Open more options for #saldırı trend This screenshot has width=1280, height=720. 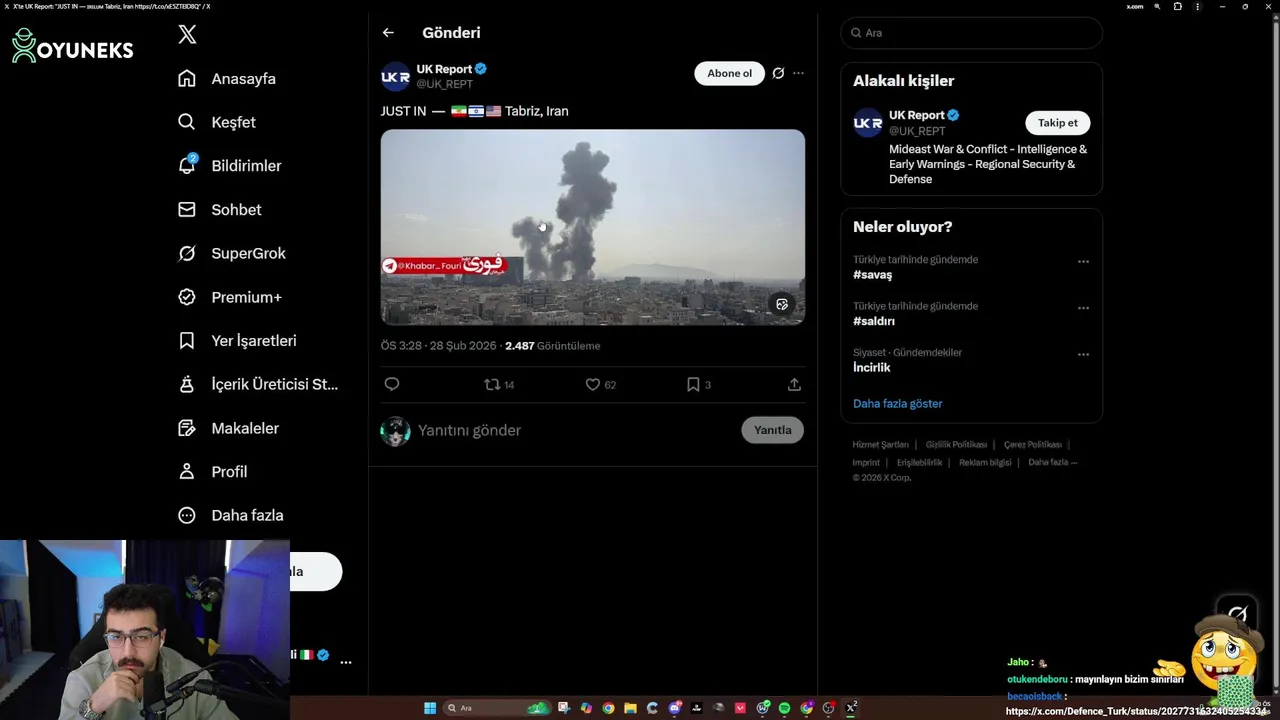(1083, 308)
